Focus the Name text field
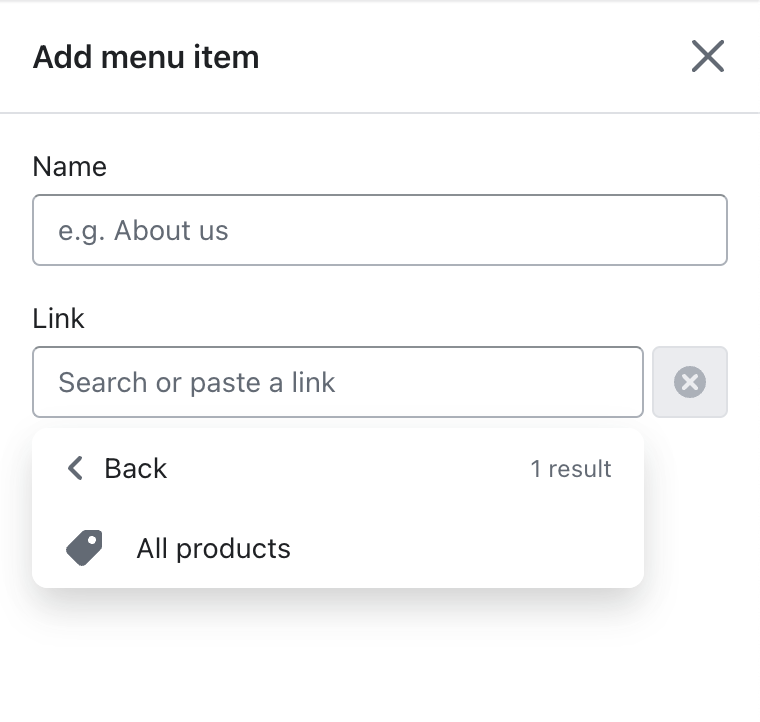The height and width of the screenshot is (722, 760). click(380, 230)
